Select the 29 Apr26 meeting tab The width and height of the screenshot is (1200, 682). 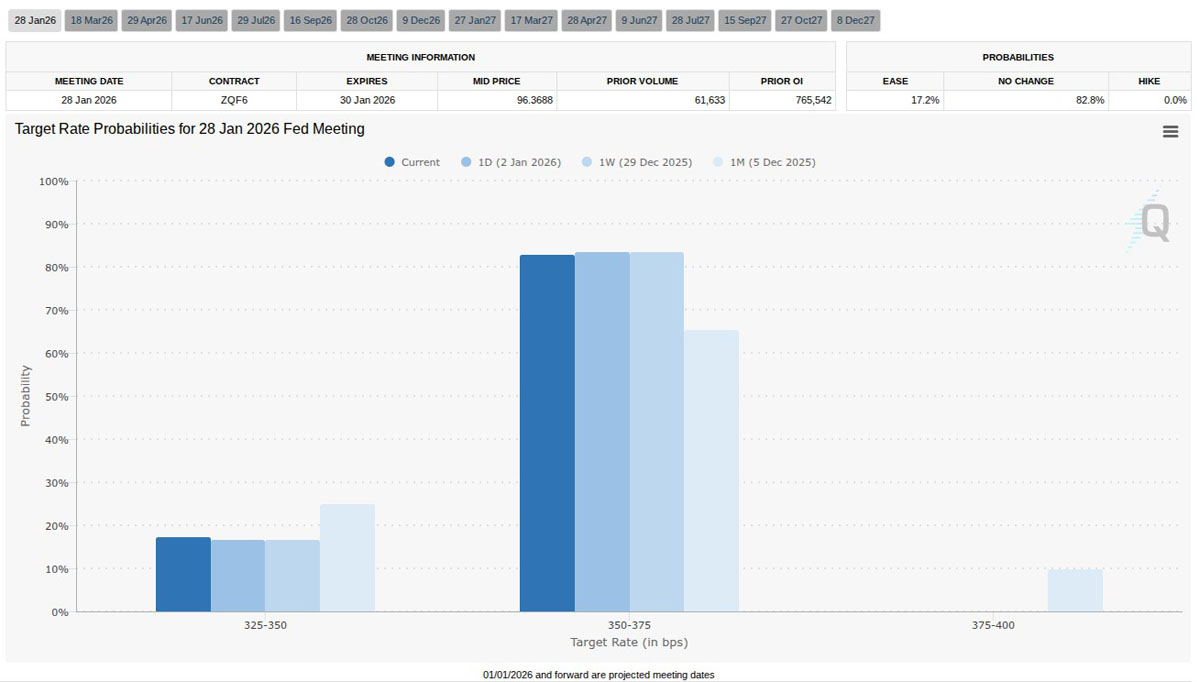[147, 20]
